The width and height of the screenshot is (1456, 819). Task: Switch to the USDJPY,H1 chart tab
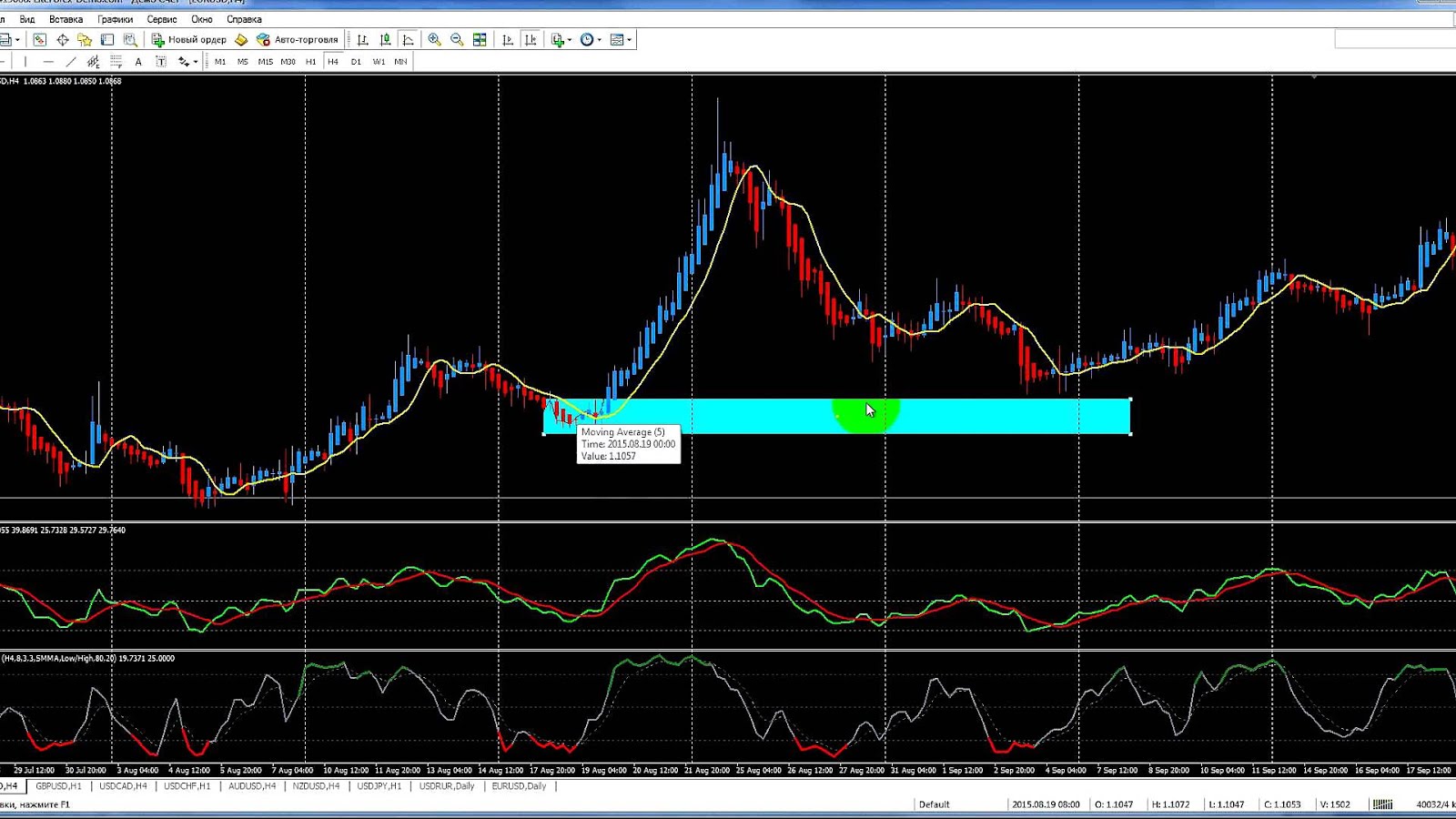(378, 786)
